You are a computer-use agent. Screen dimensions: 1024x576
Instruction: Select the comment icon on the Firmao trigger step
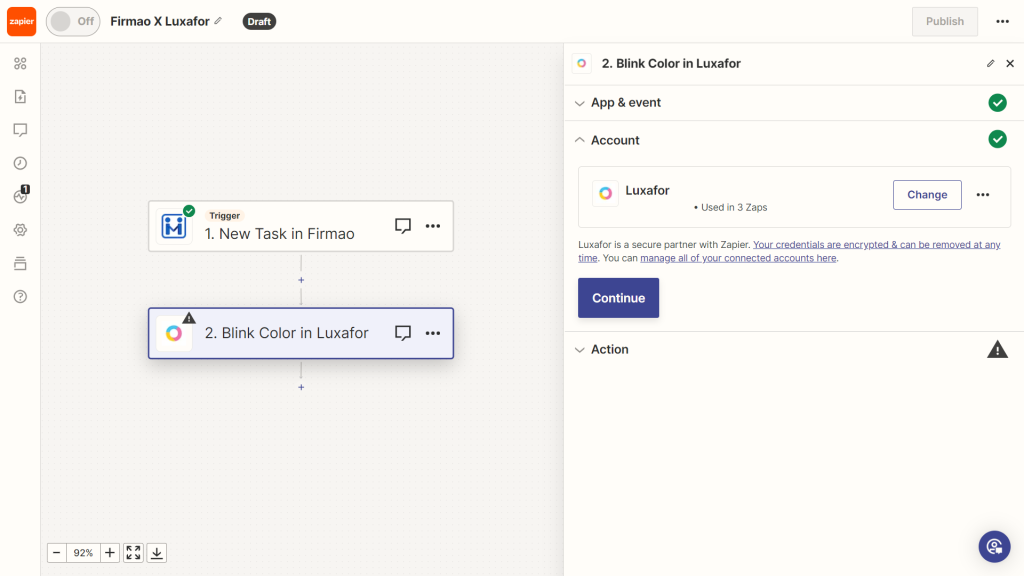point(402,226)
